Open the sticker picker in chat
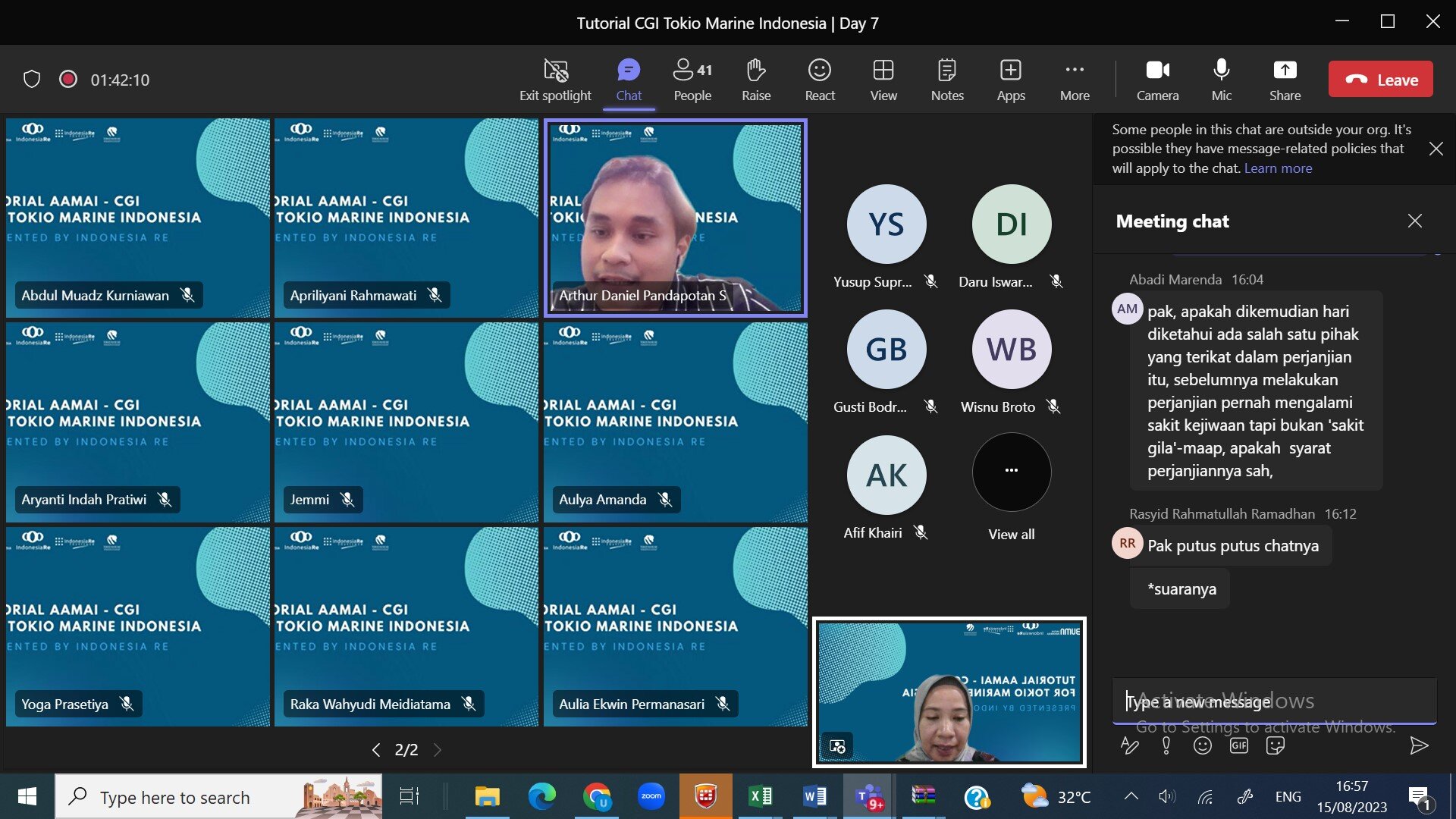The width and height of the screenshot is (1456, 819). click(1276, 746)
